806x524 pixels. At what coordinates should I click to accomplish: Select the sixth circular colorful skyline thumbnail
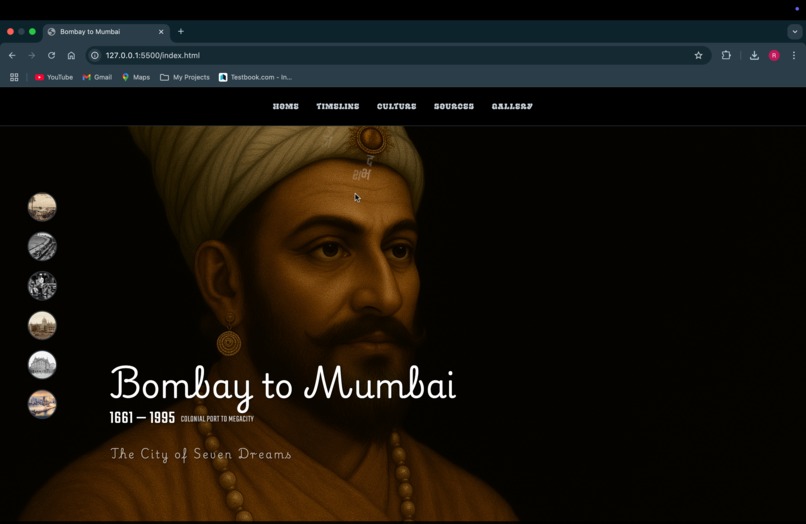click(x=42, y=404)
